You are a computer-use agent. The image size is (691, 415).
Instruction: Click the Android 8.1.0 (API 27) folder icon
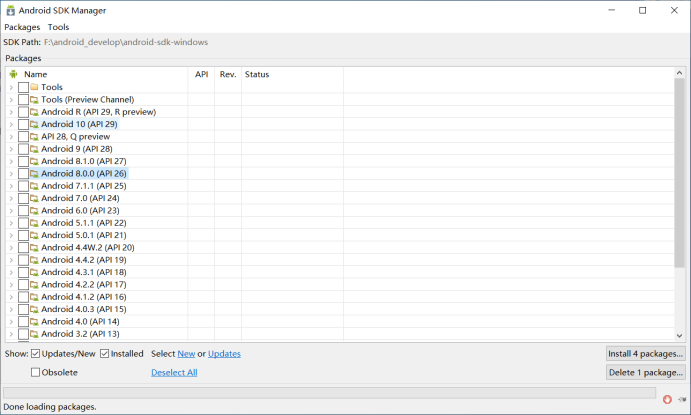(34, 161)
